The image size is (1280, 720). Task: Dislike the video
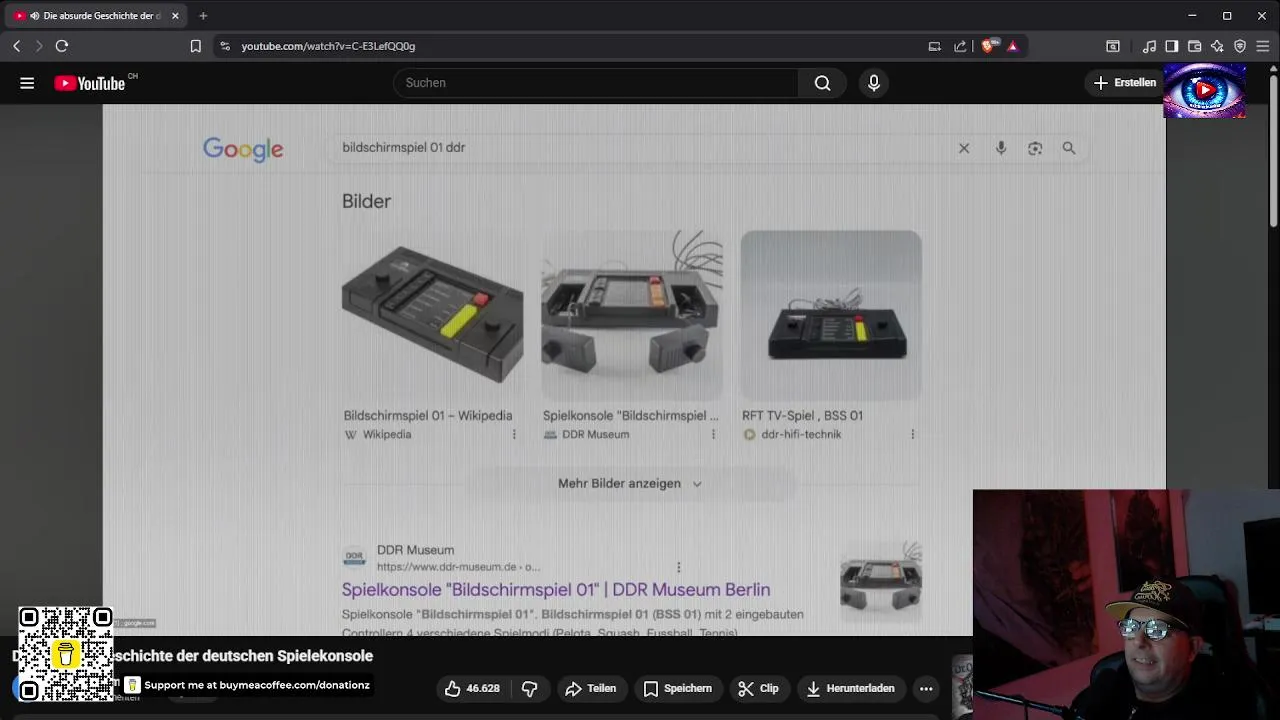point(530,688)
